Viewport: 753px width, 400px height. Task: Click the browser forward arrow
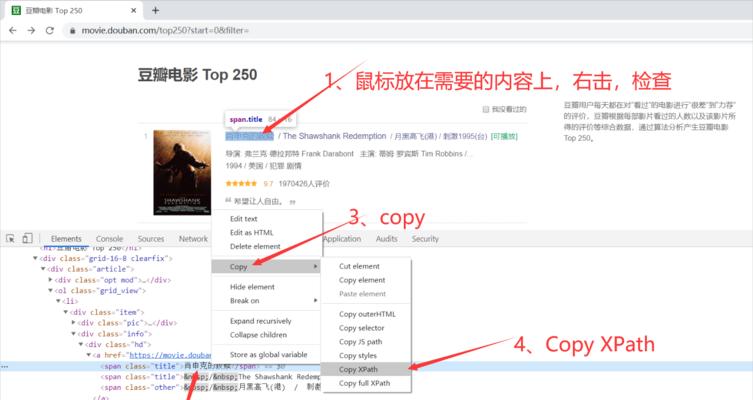tap(31, 30)
